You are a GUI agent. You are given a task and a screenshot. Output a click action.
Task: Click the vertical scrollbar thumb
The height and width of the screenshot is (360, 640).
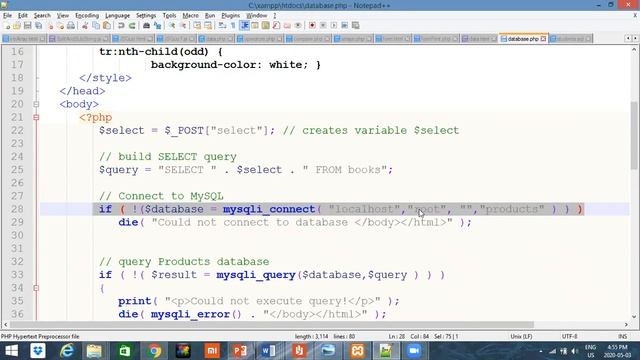(x=634, y=135)
